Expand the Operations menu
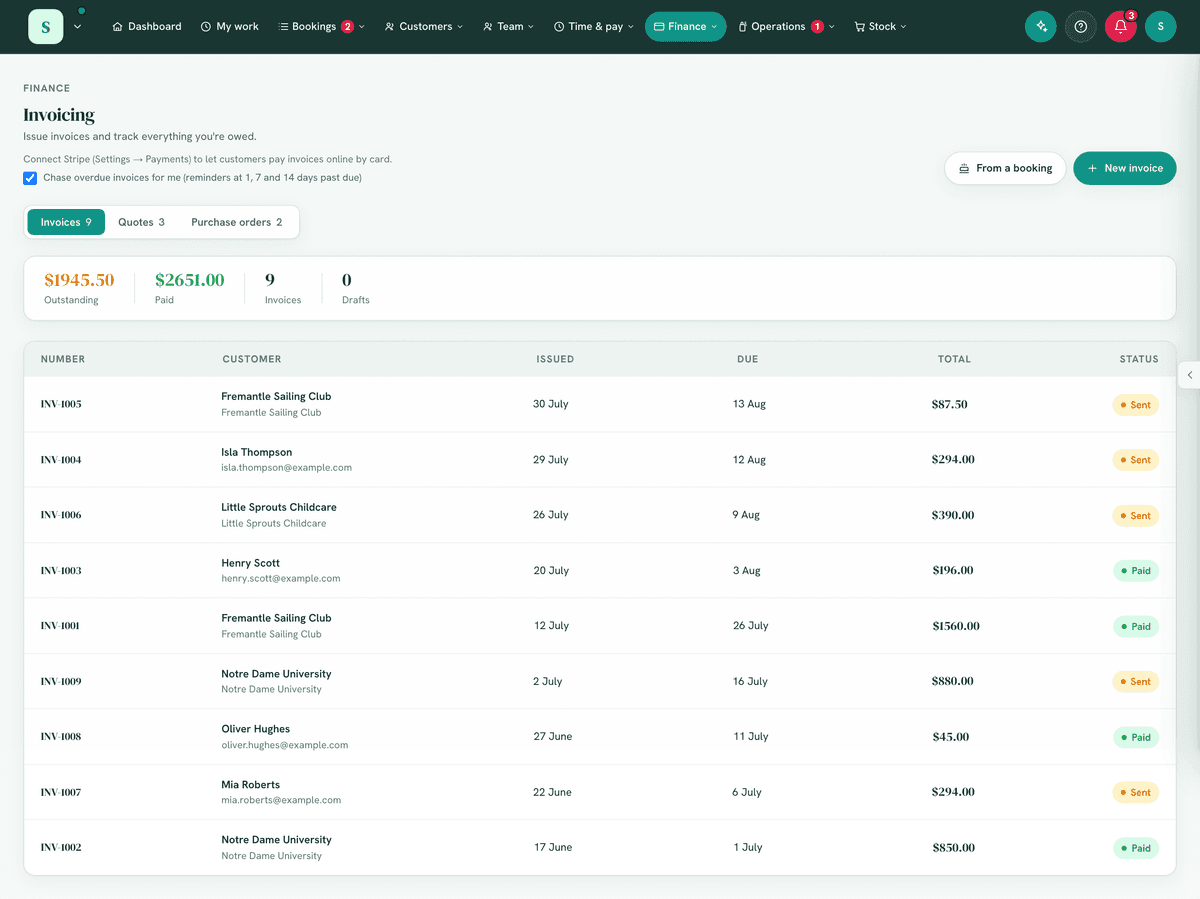The image size is (1200, 899). click(786, 27)
